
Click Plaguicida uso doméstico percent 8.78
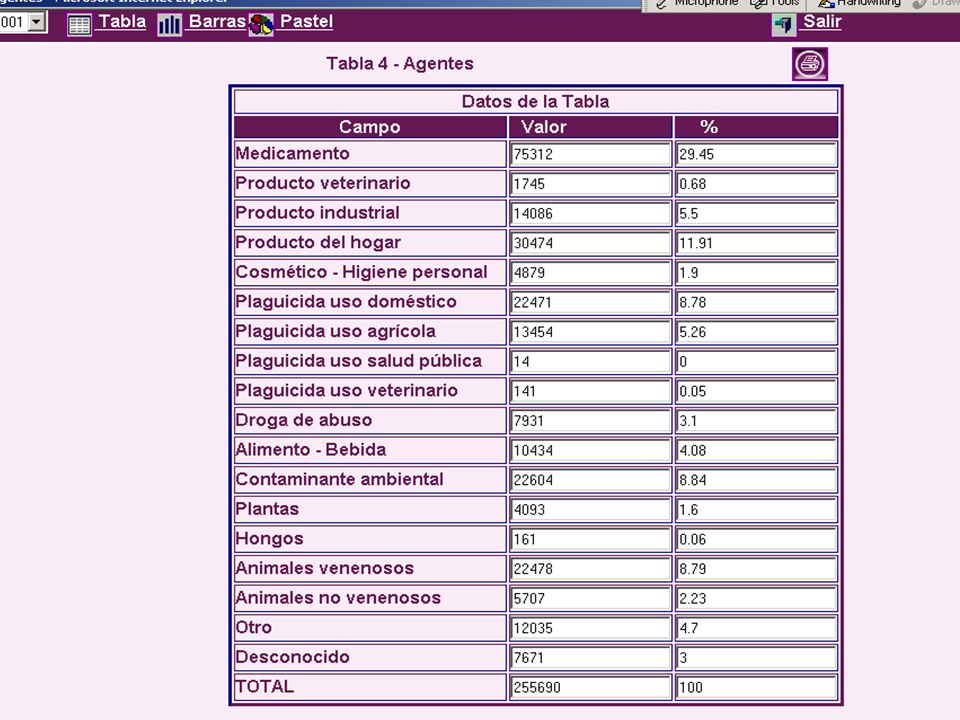pyautogui.click(x=756, y=302)
